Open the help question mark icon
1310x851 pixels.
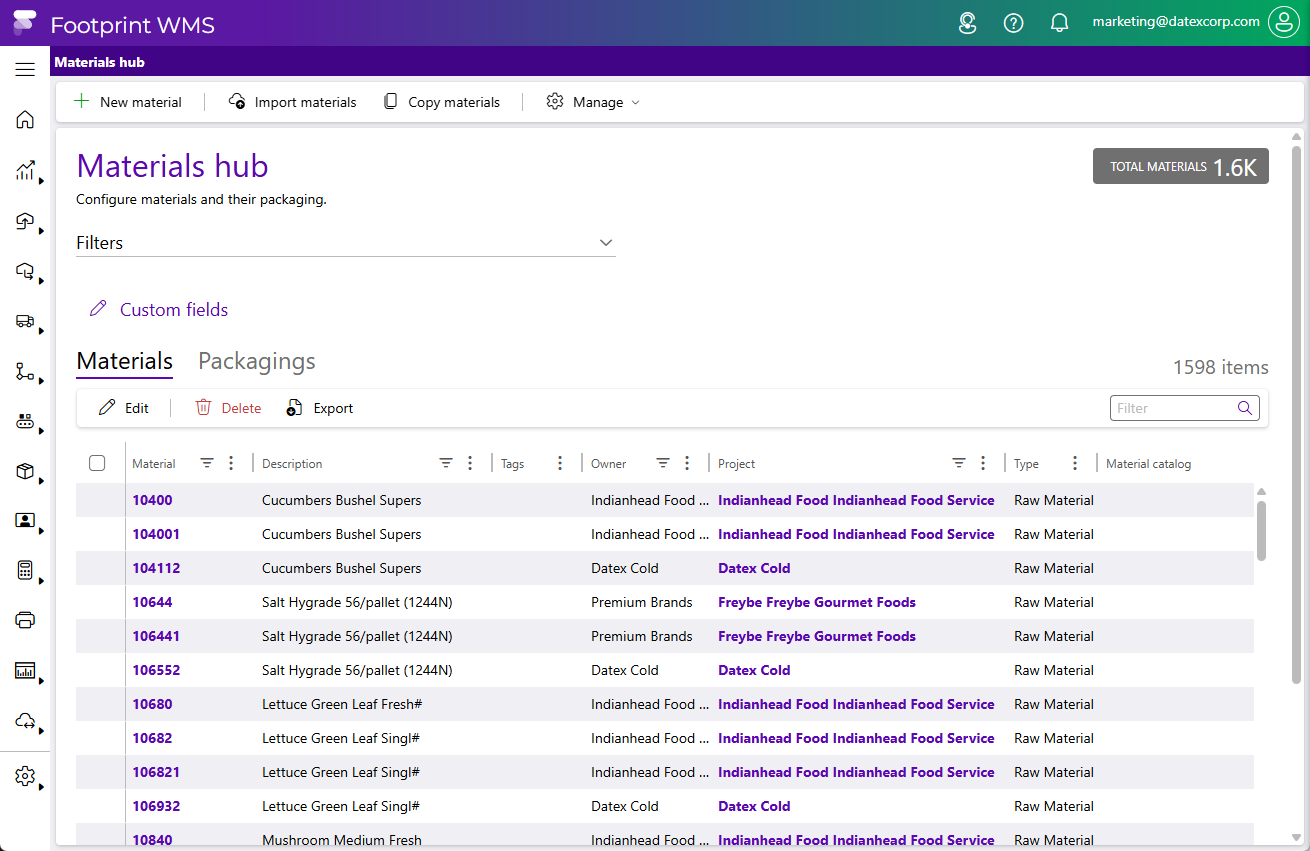click(1013, 23)
